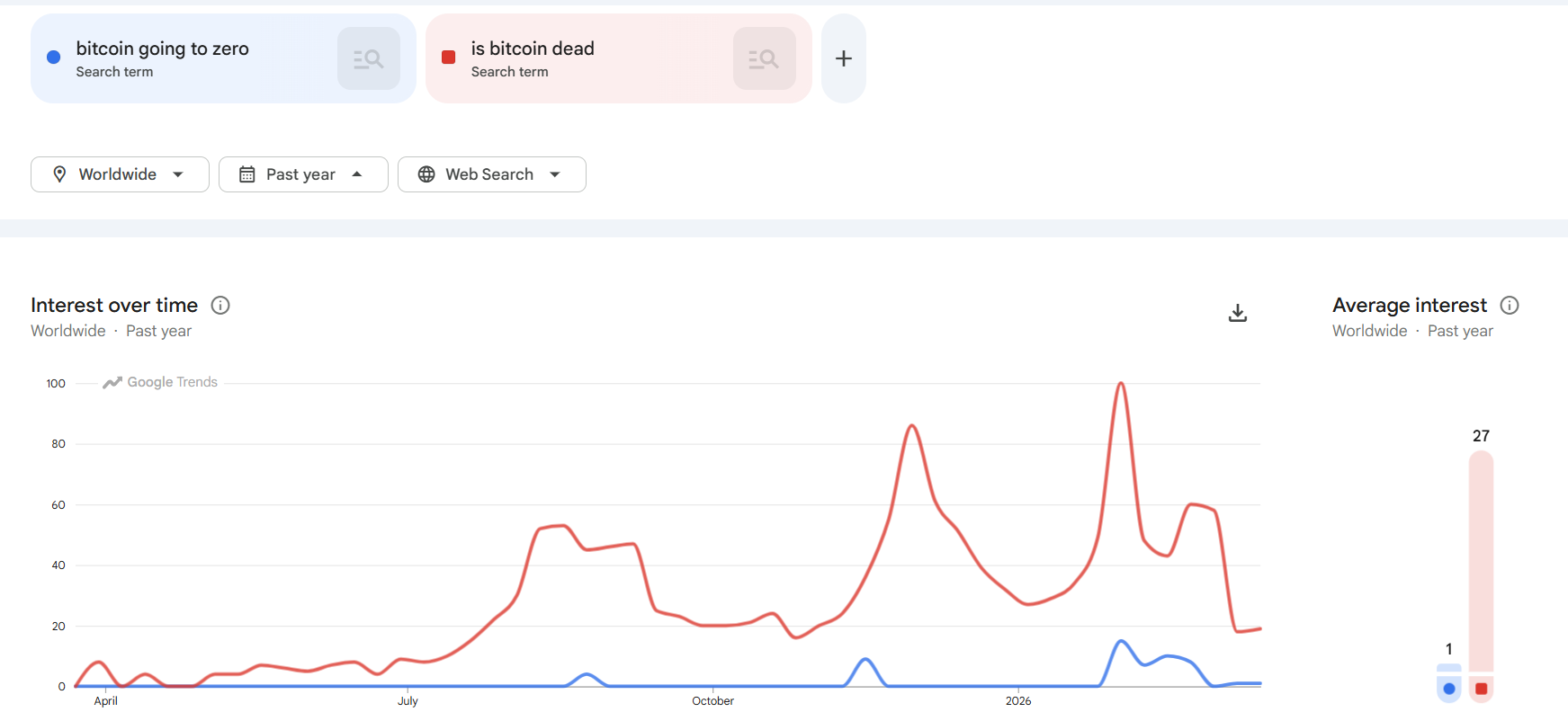
Task: Download the Interest over time chart
Action: point(1238,313)
